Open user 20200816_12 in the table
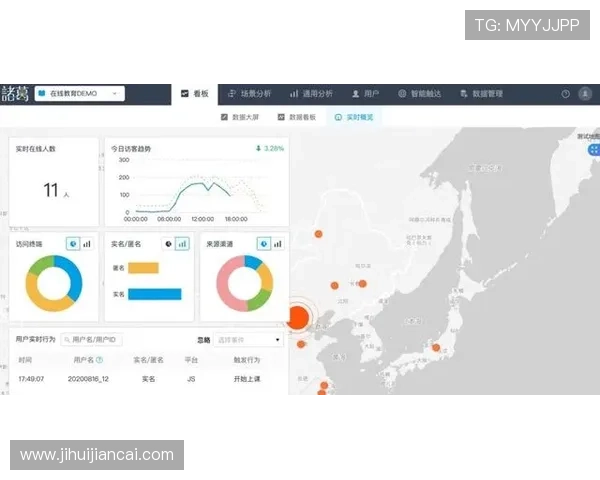 coord(88,379)
